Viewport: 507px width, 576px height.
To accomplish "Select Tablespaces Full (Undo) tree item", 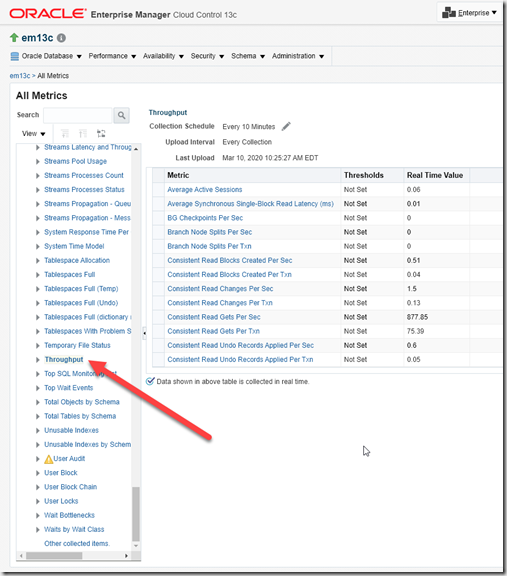I will coord(81,303).
